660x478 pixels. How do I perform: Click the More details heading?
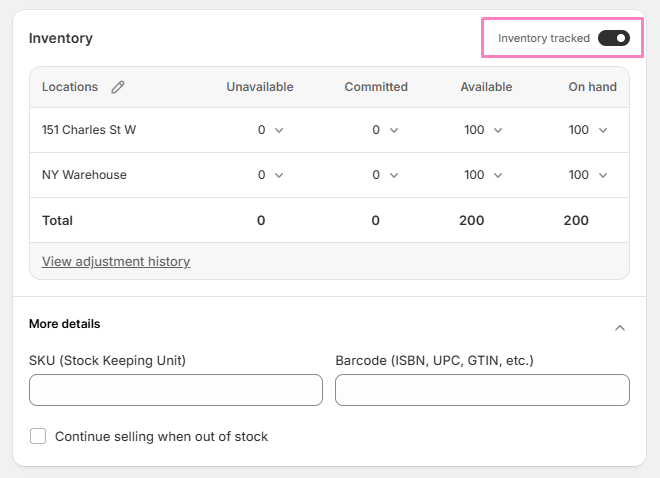coord(65,324)
